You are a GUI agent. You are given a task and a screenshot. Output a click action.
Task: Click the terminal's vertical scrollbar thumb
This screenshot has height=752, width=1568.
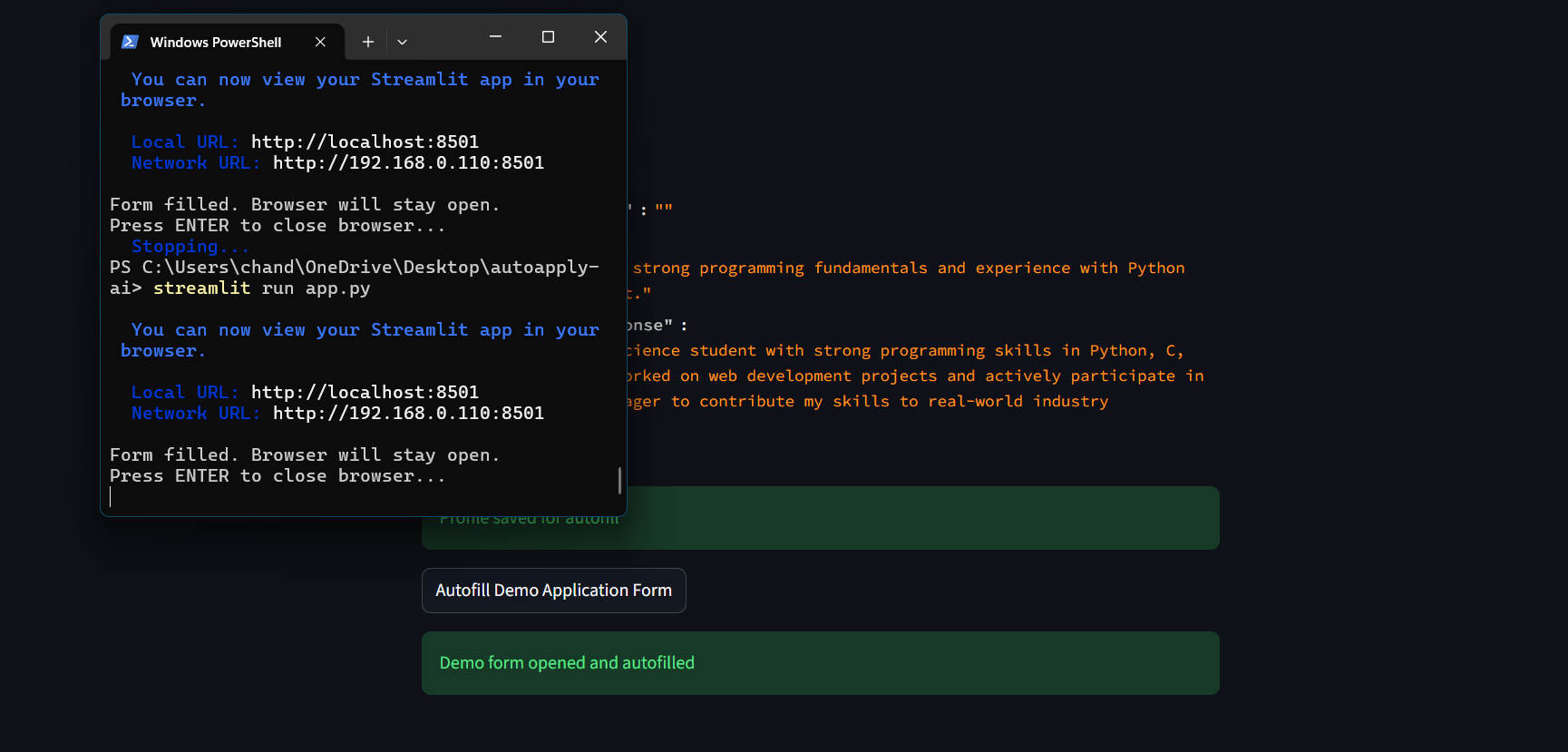click(x=619, y=480)
